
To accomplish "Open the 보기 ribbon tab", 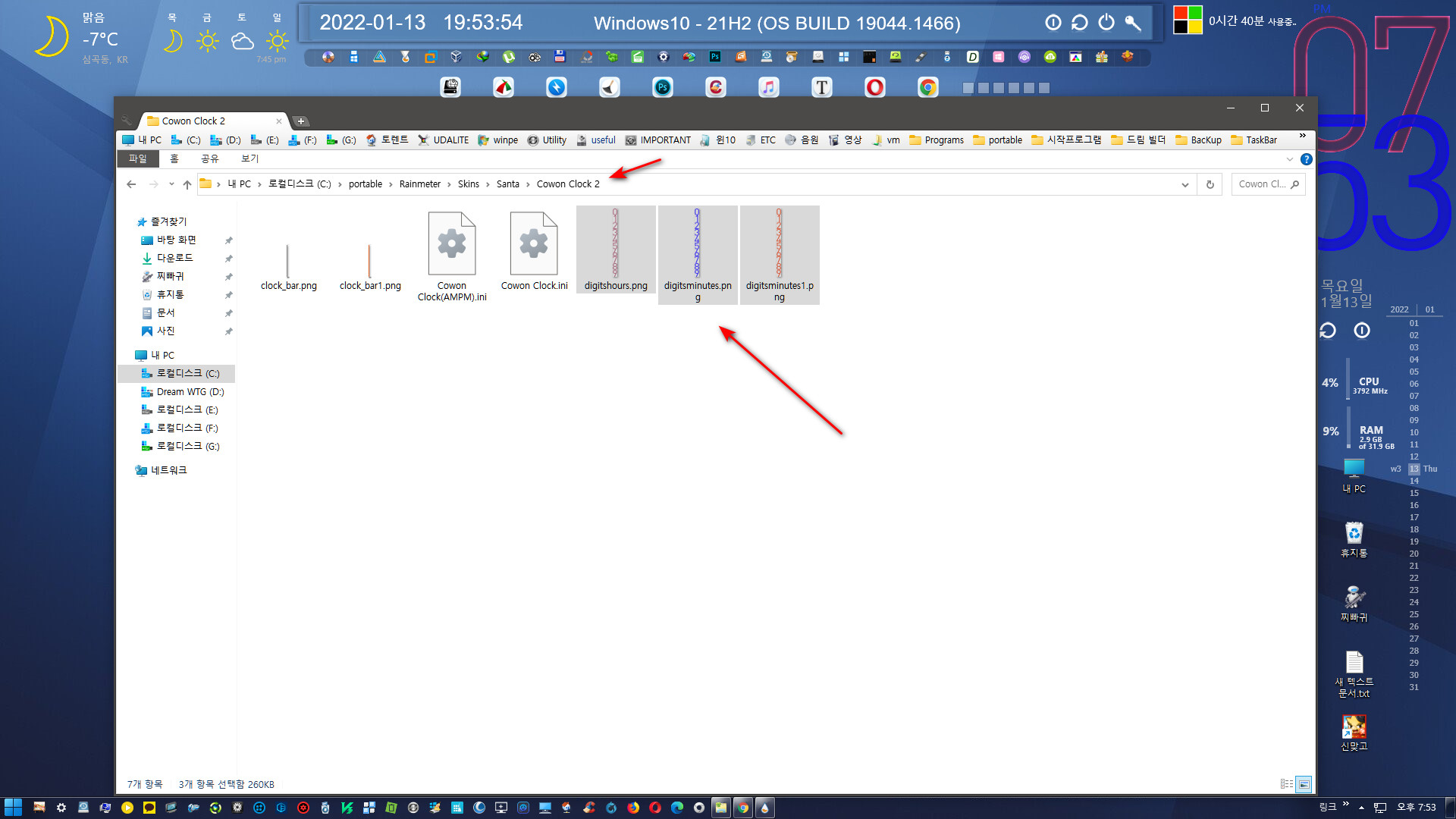I will pyautogui.click(x=249, y=158).
